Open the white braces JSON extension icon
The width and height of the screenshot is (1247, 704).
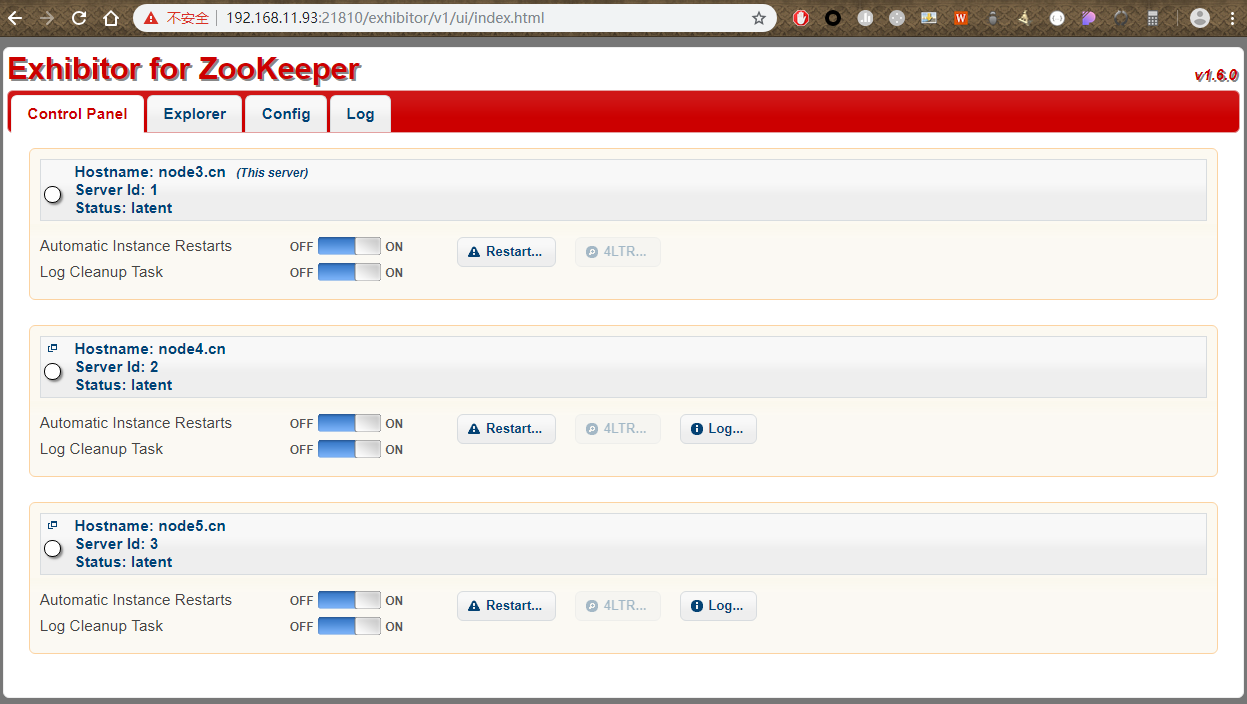click(1057, 18)
